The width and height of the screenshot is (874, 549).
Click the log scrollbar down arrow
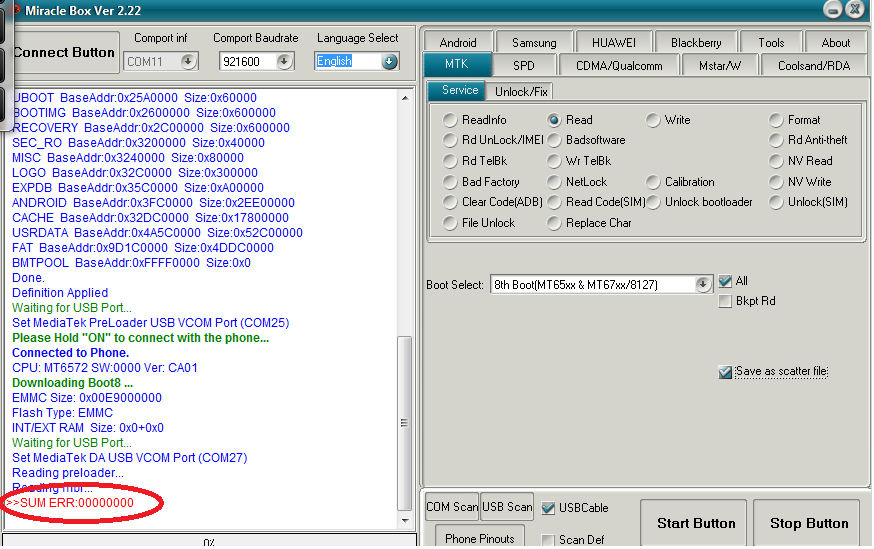click(x=405, y=521)
